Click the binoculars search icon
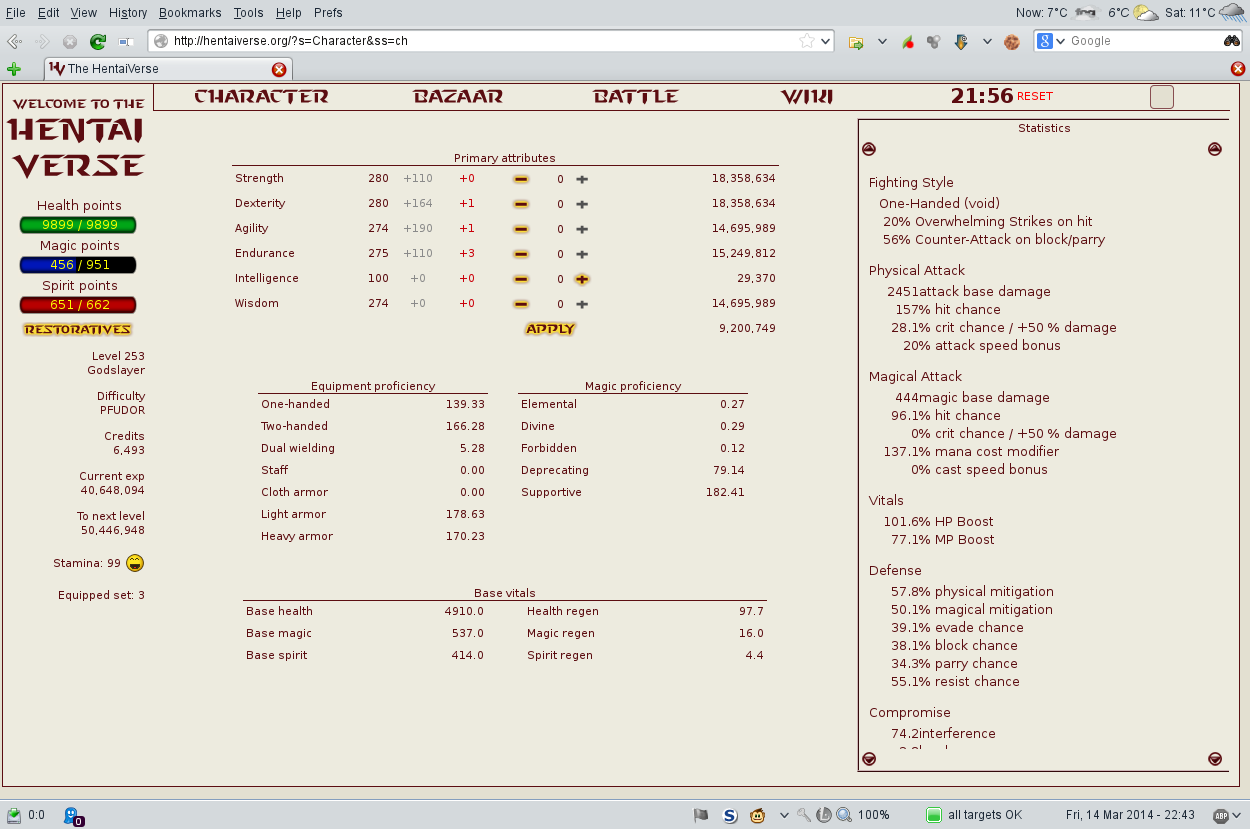 click(1232, 41)
